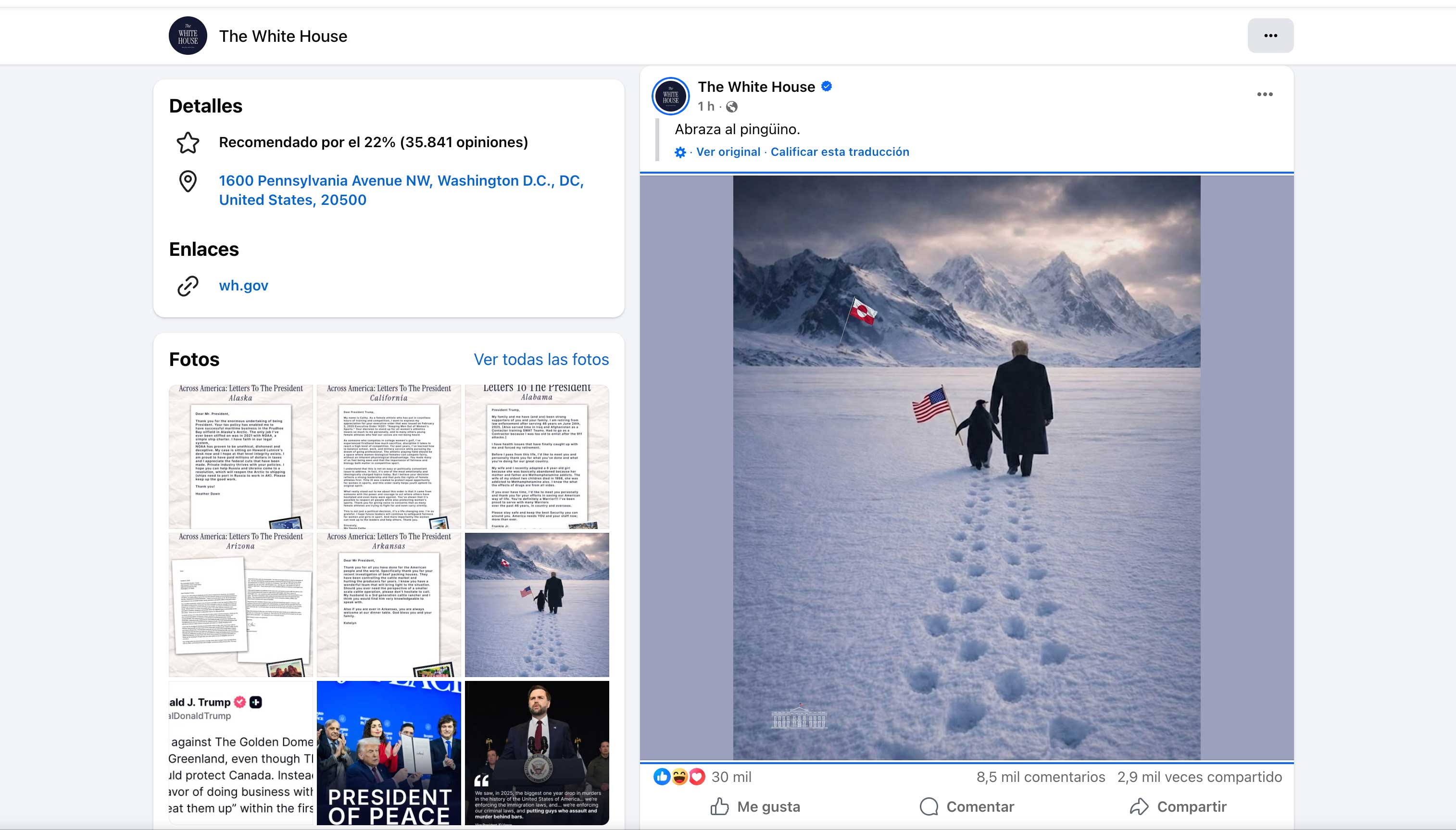Image resolution: width=1456 pixels, height=830 pixels.
Task: Click Calificar esta traducción link
Action: point(840,152)
